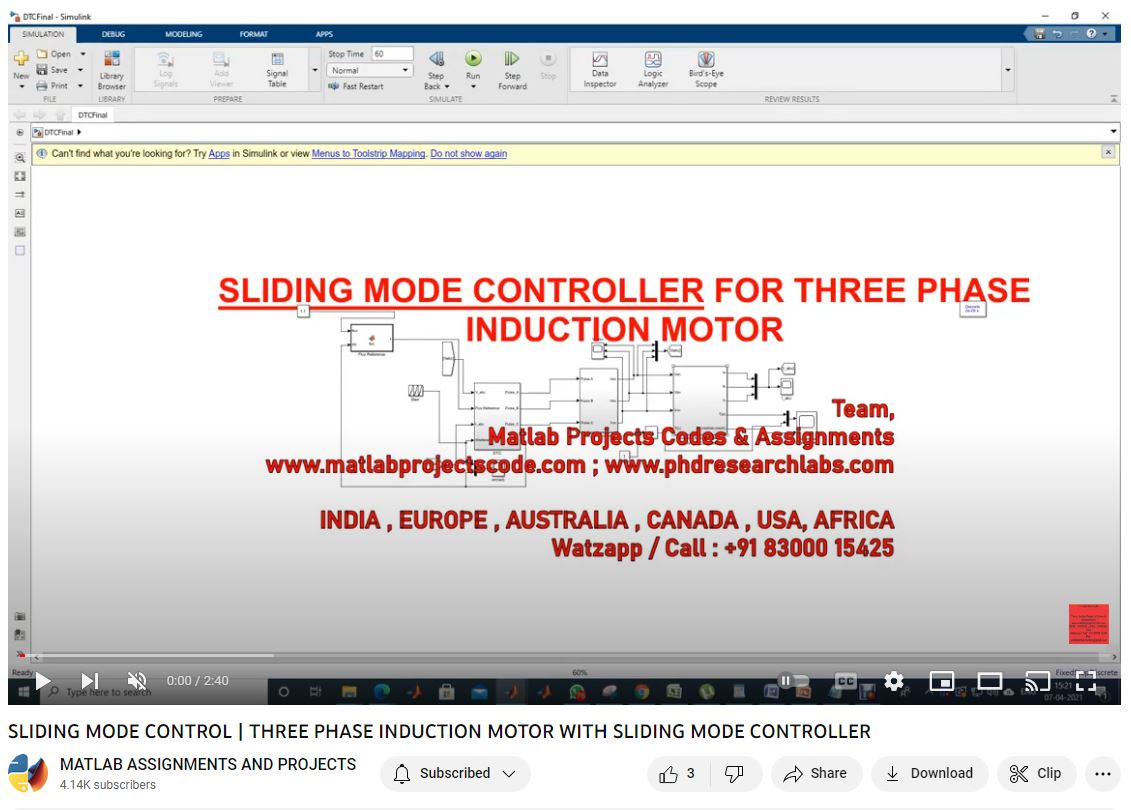Like the video with thumbs up
1131x810 pixels.
tap(677, 773)
